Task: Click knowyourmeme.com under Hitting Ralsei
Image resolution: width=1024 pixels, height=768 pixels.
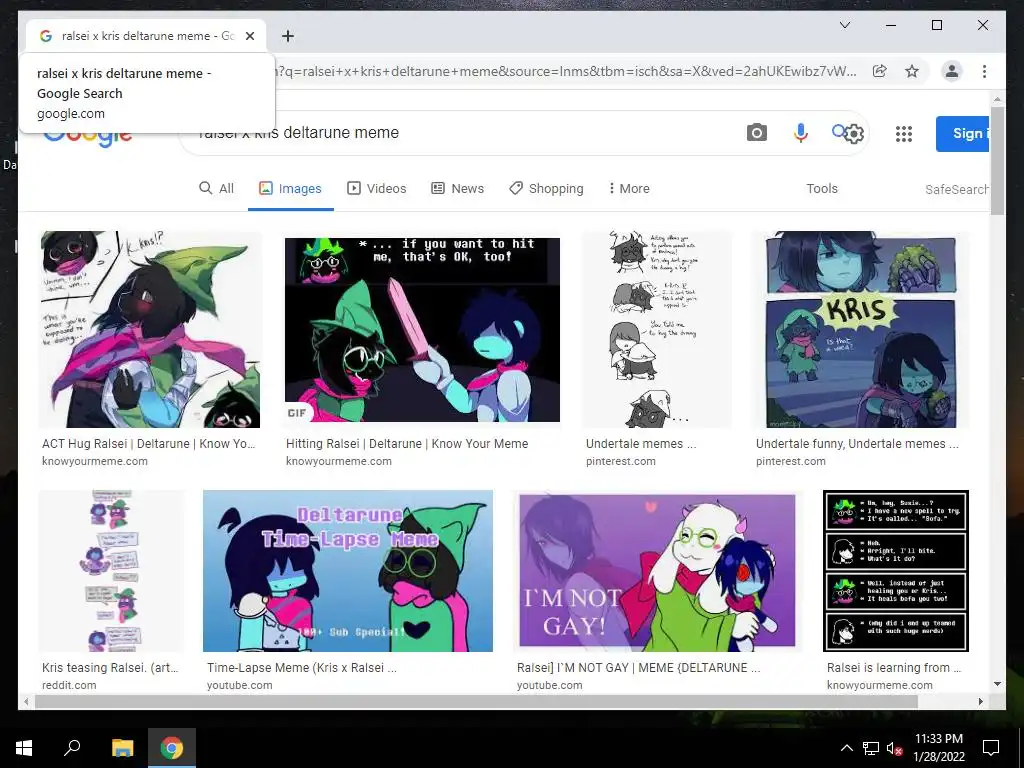Action: point(339,461)
